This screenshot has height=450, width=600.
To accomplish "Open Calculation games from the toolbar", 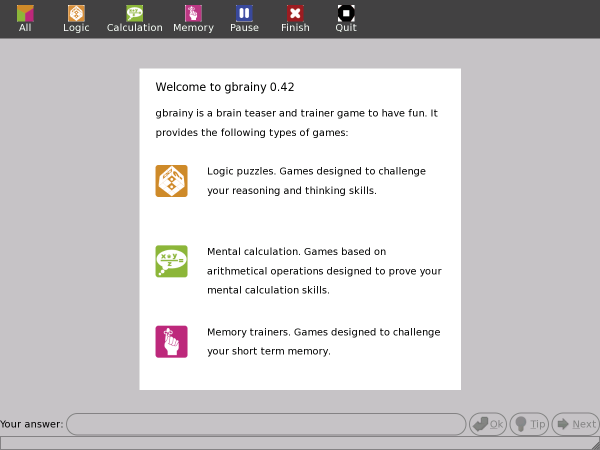I will [x=134, y=18].
